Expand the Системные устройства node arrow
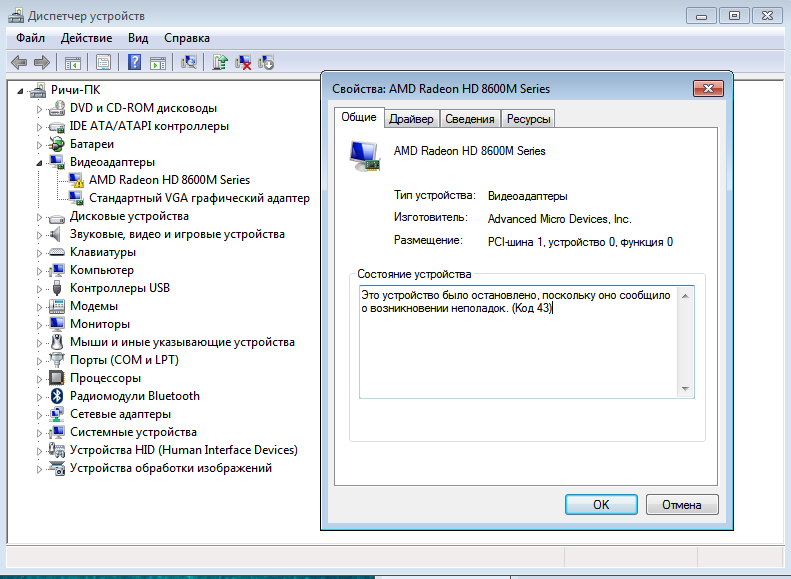The height and width of the screenshot is (579, 791). point(39,433)
